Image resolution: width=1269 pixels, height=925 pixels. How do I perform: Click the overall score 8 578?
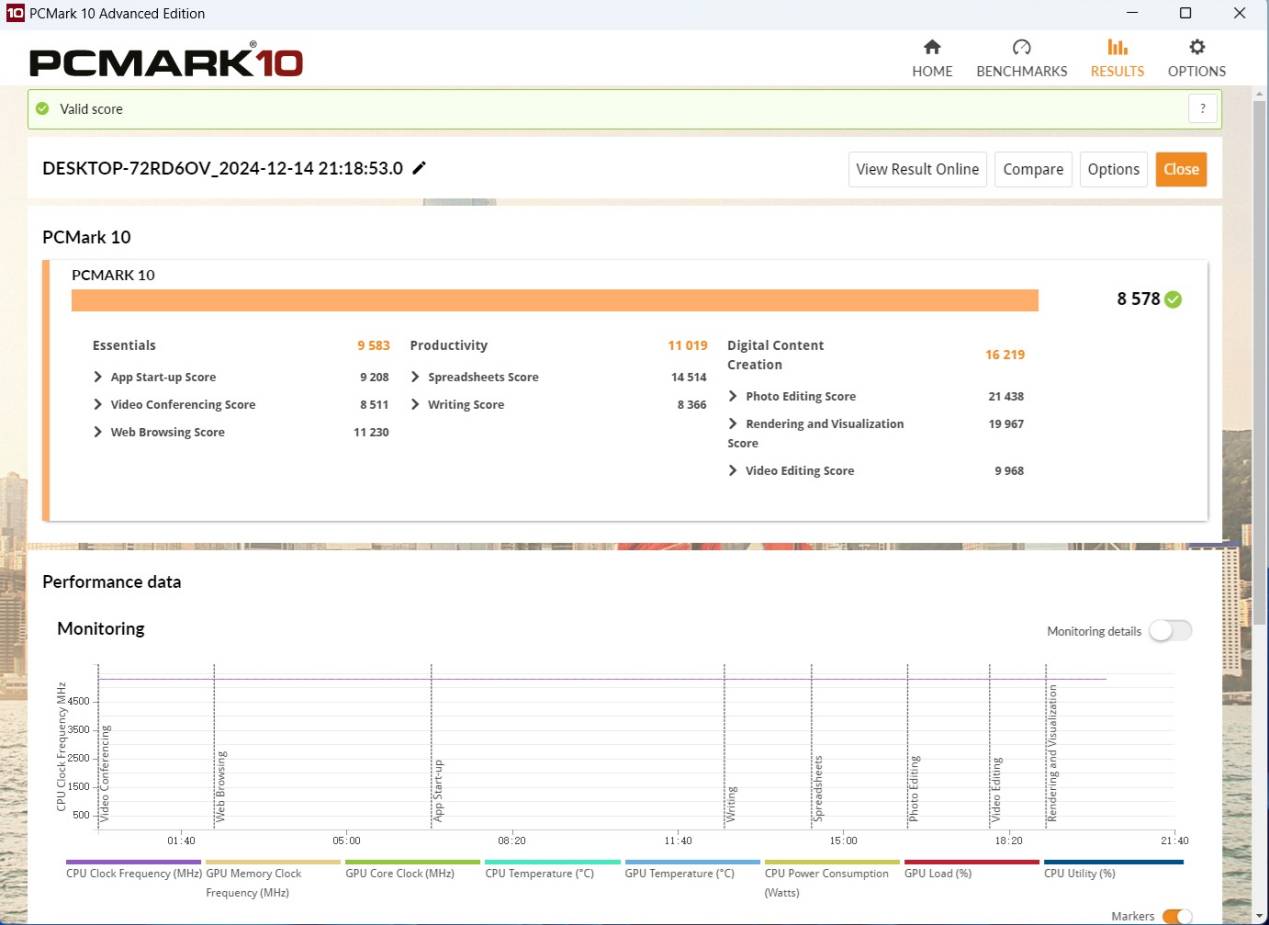(x=1138, y=299)
